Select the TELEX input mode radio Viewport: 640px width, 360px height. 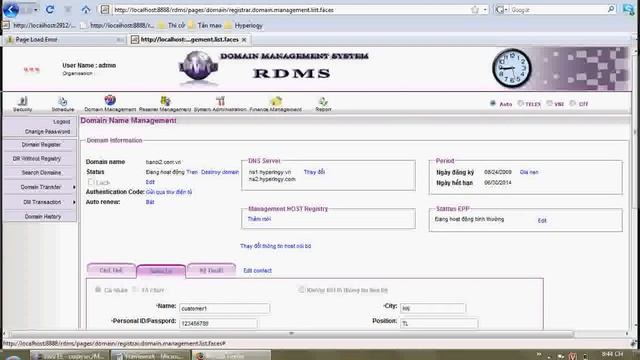pos(520,103)
